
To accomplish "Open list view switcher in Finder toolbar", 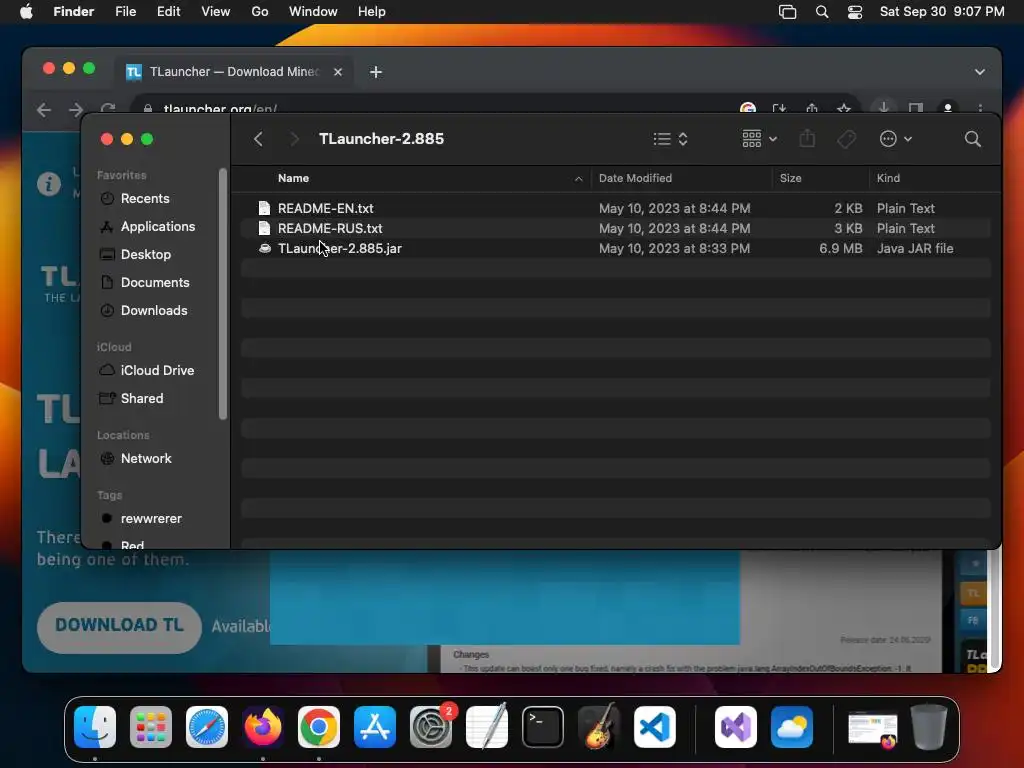I will pyautogui.click(x=670, y=139).
